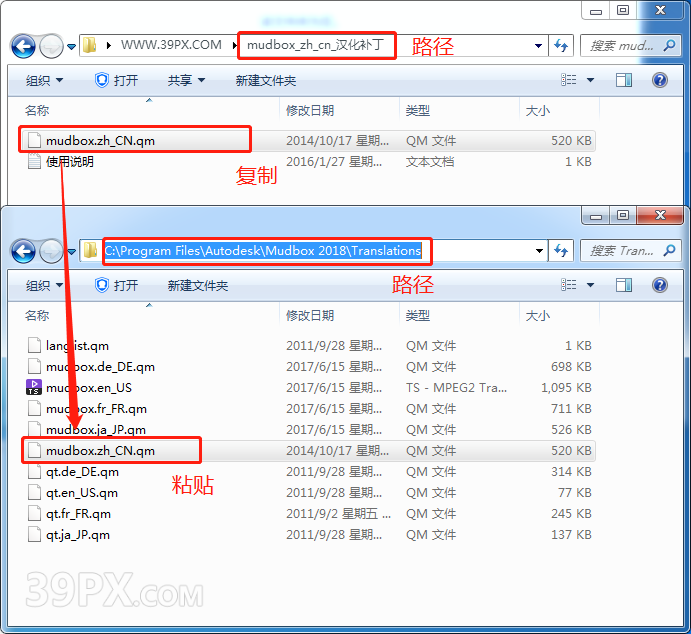Toggle preview pane icon in the Translations window
Screen dimensions: 691x634
(624, 285)
